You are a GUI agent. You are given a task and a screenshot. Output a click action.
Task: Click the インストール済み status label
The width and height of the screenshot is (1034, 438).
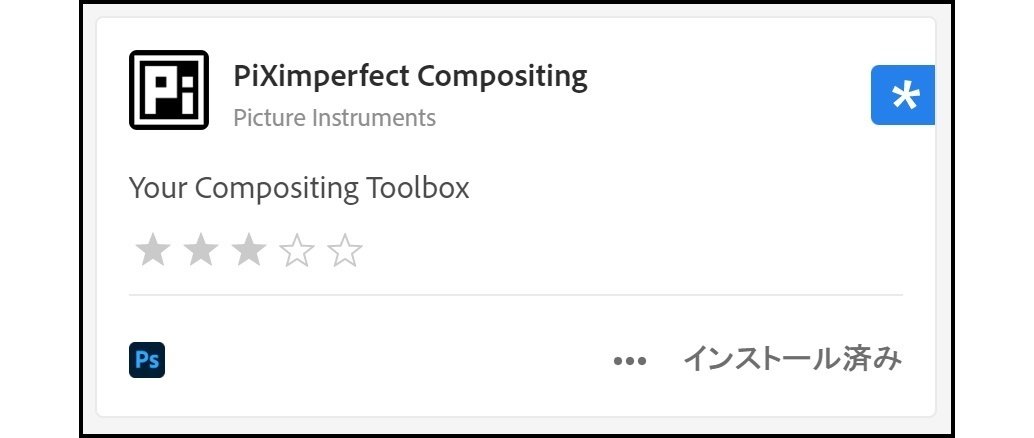792,359
